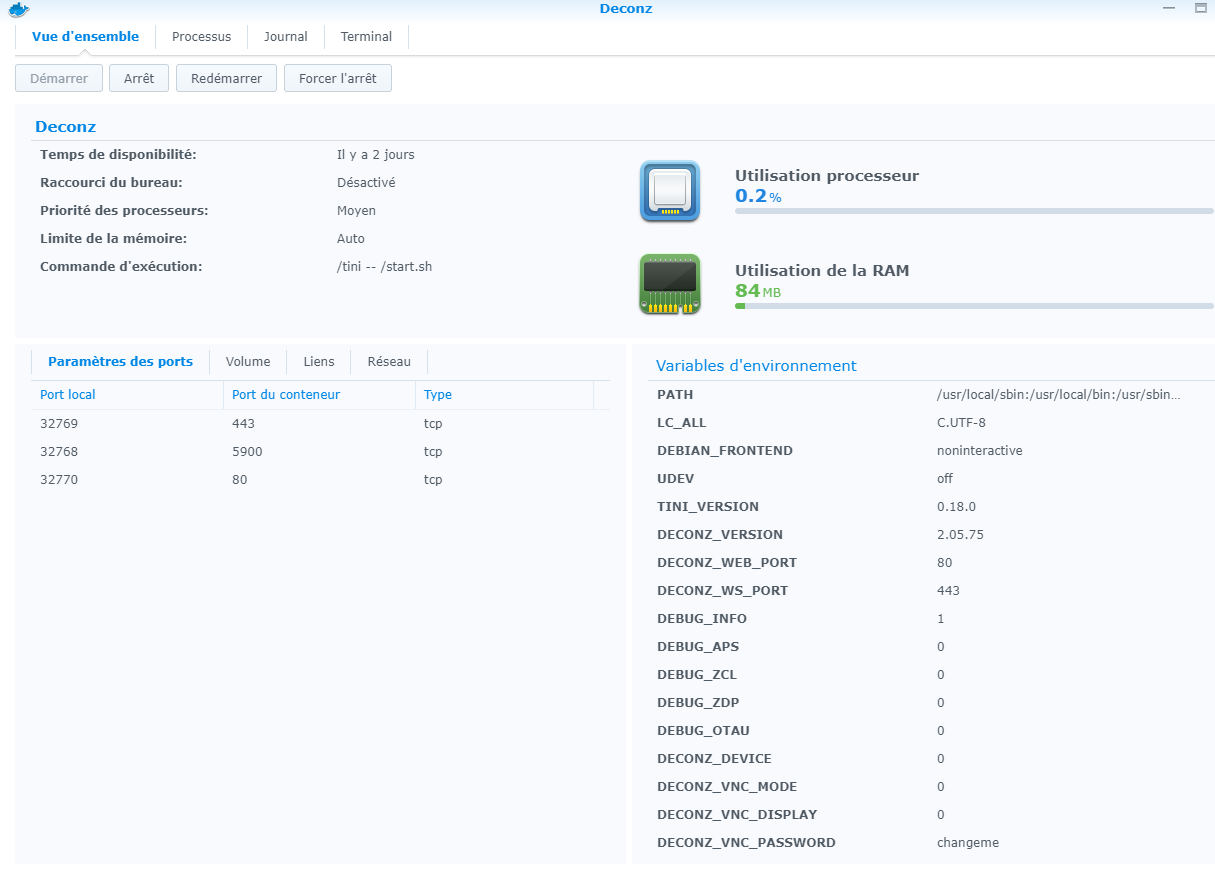The image size is (1215, 871).
Task: Open the Réseau tab
Action: pyautogui.click(x=389, y=362)
